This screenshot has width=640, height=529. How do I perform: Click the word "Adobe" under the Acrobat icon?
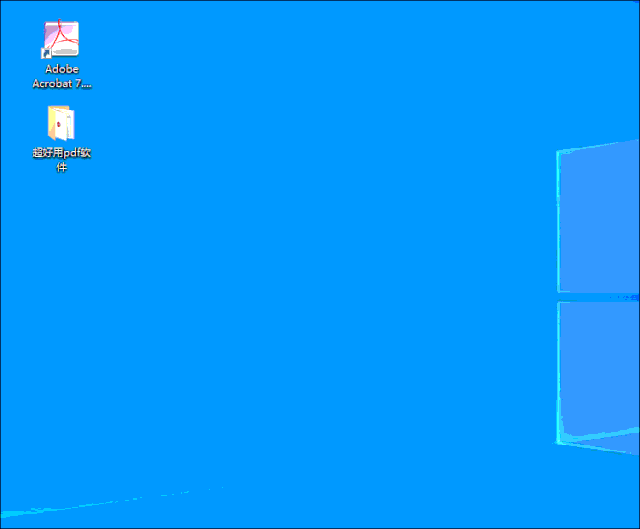point(62,69)
